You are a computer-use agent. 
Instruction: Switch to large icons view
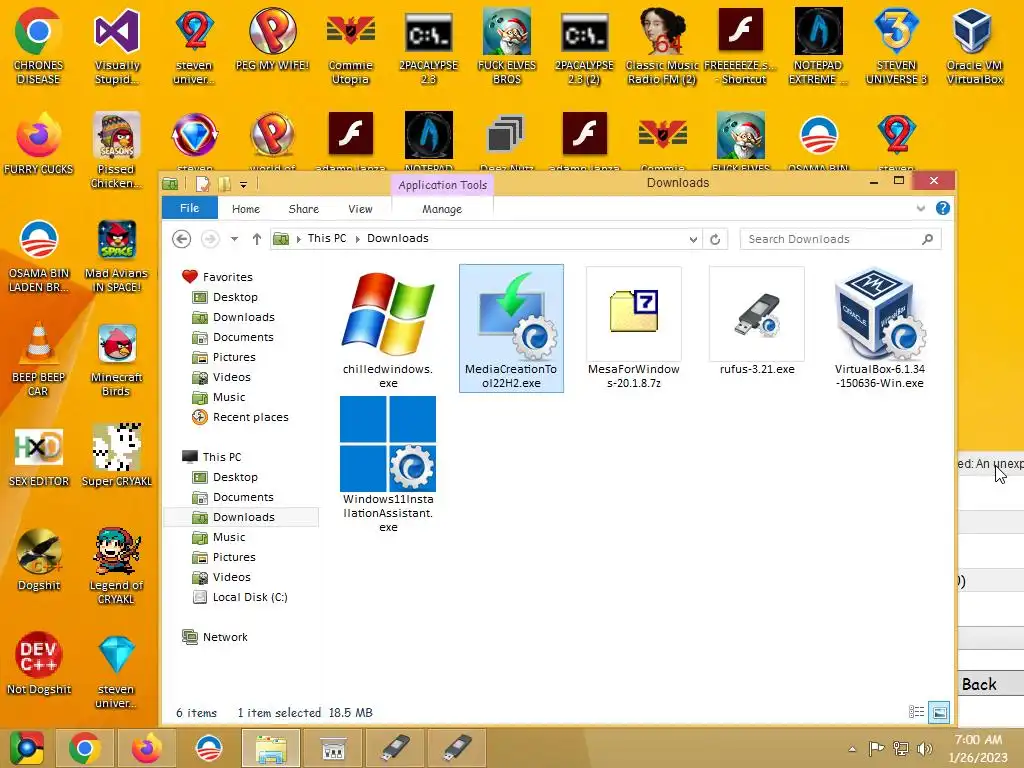pos(939,712)
